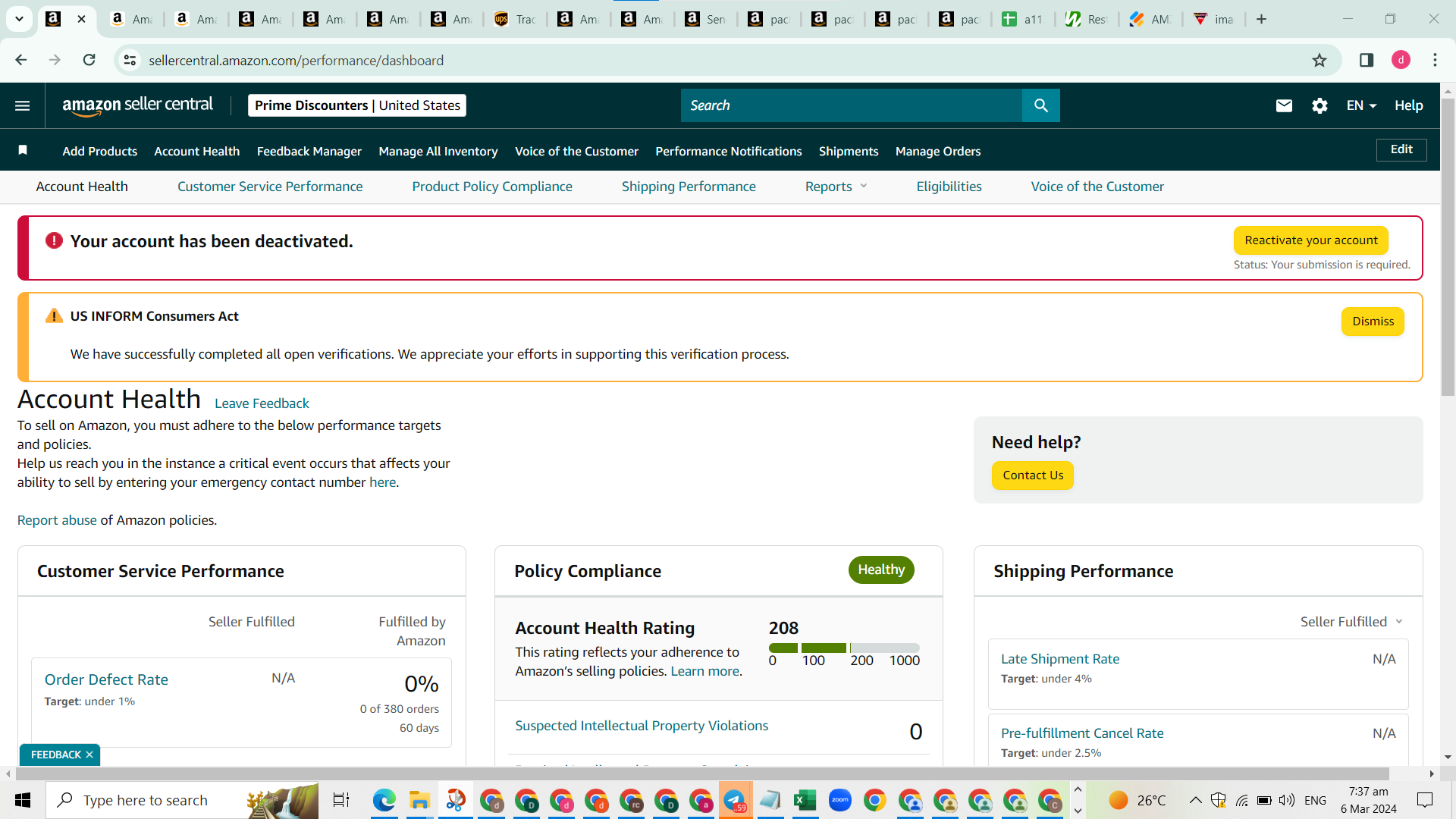Go back using the browser back arrow
The width and height of the screenshot is (1456, 819).
tap(21, 60)
